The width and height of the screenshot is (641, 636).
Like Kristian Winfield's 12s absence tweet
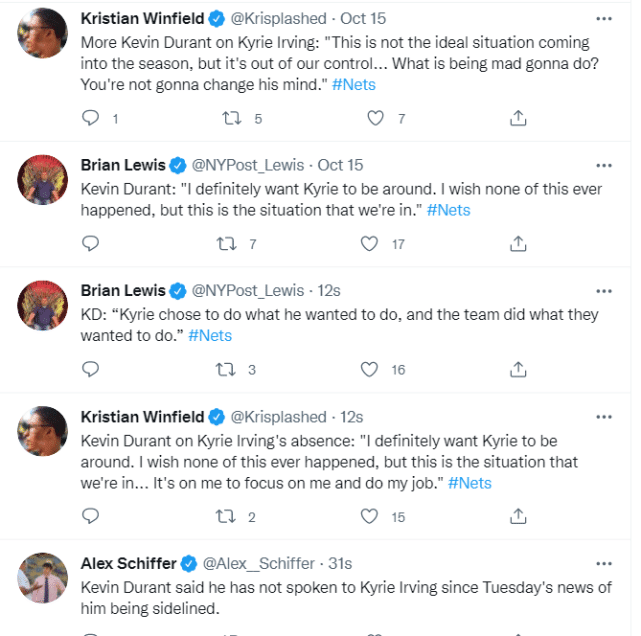click(x=370, y=516)
